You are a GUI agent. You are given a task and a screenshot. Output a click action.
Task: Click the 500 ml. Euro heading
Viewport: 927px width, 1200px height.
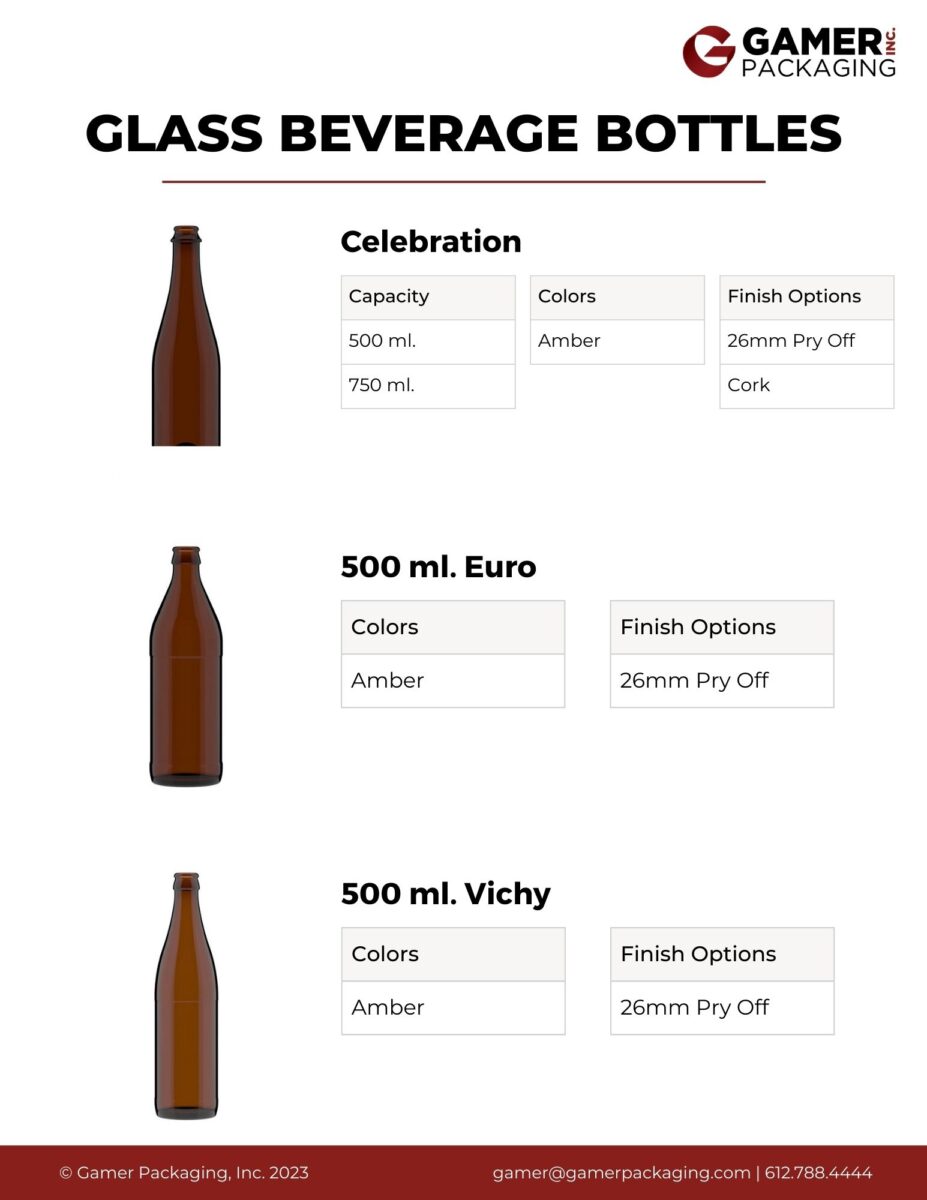click(438, 567)
